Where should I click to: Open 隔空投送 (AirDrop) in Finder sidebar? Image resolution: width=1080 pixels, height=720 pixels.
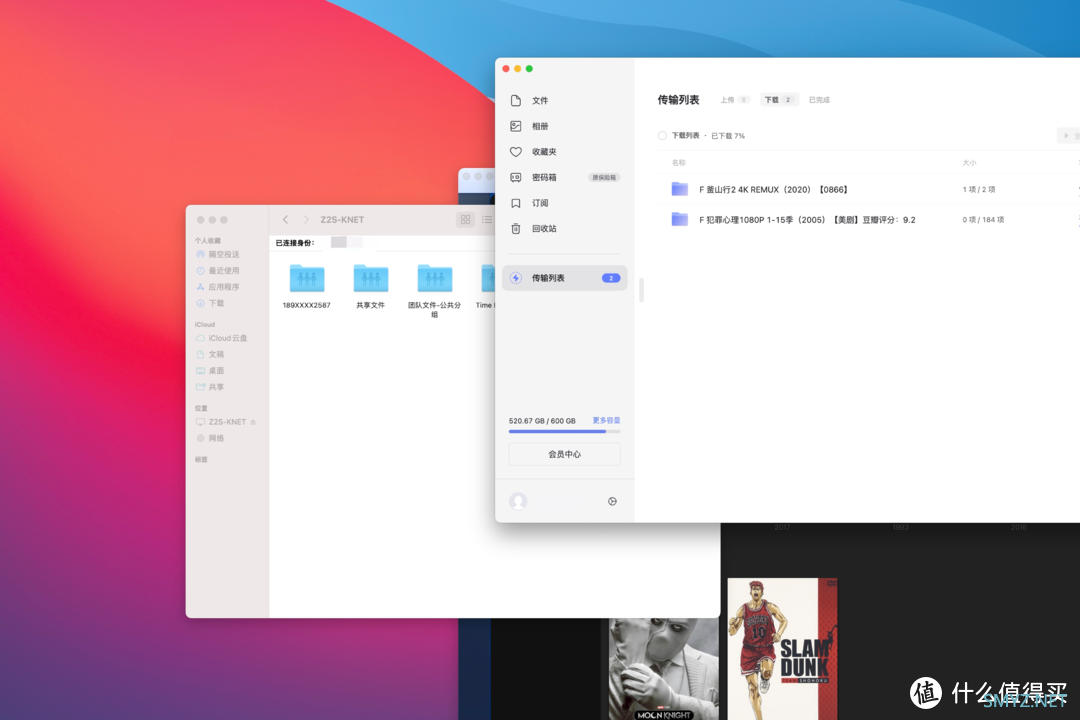224,255
